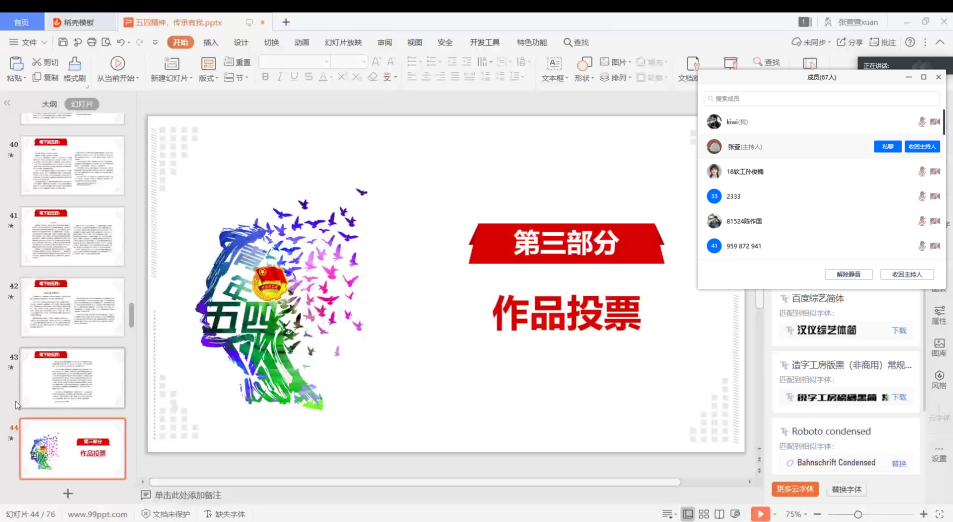Click the Private Chat (私聊) button
The height and width of the screenshot is (522, 953).
[x=887, y=146]
